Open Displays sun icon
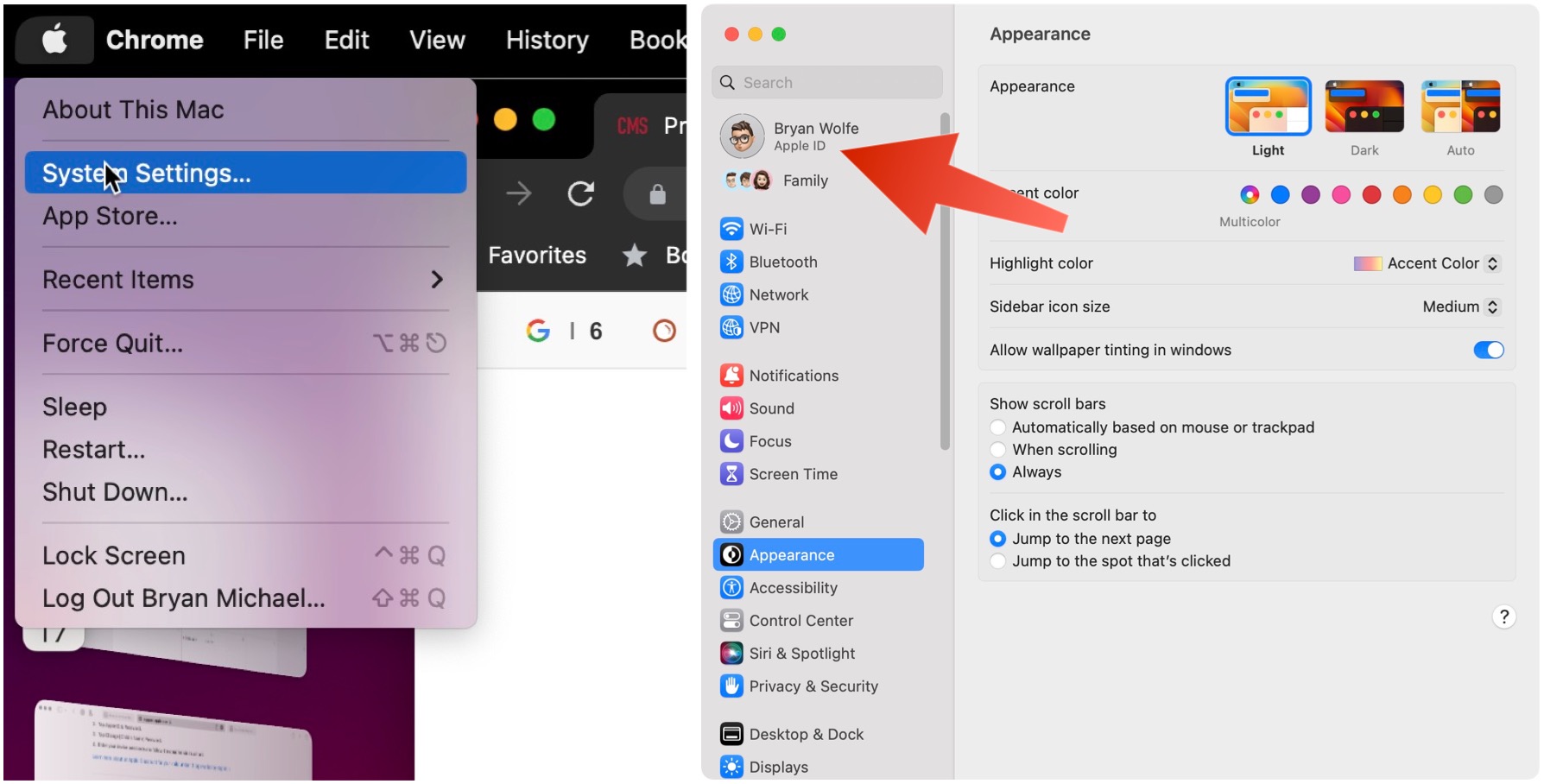1544x784 pixels. point(731,767)
